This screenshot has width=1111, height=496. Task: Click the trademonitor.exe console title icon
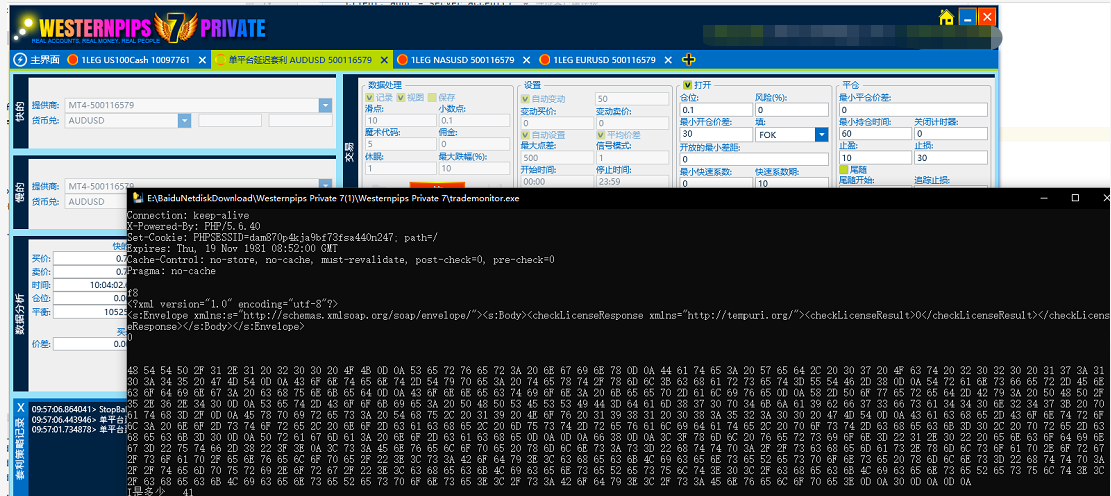click(137, 198)
